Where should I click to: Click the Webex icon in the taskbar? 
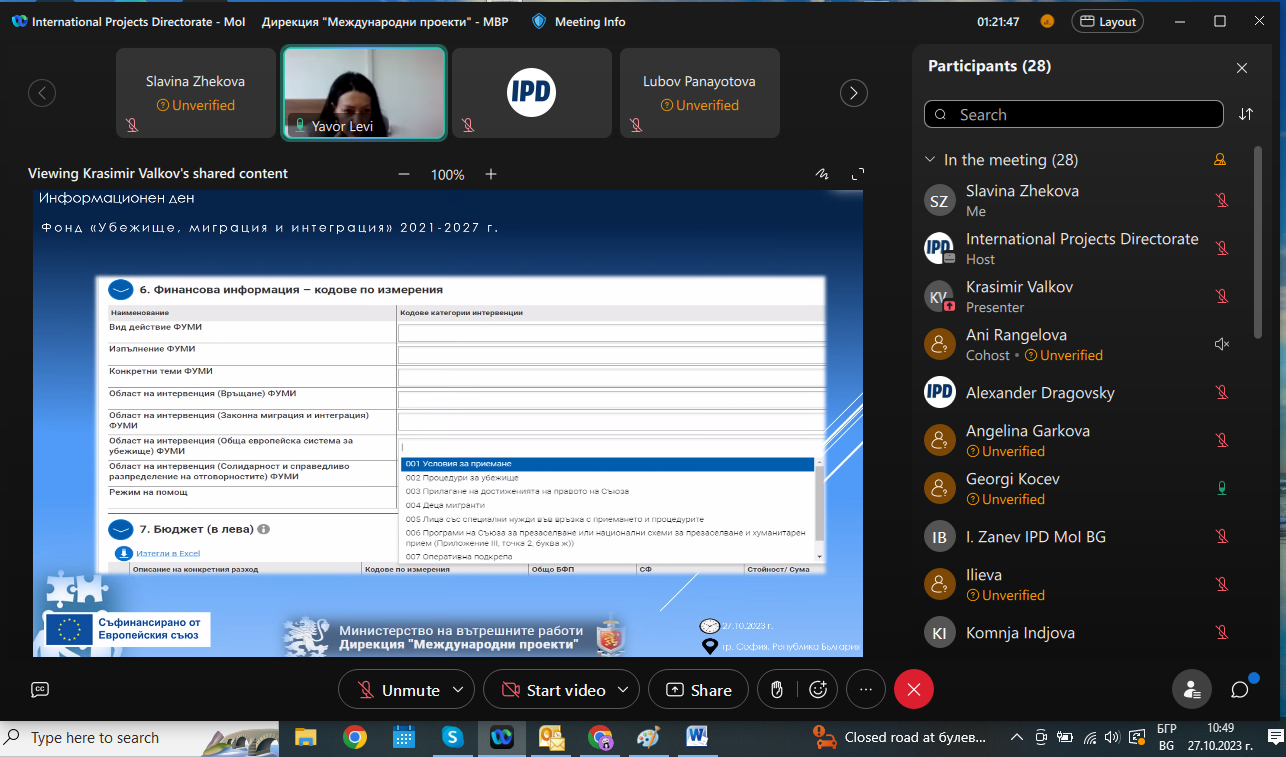[502, 737]
